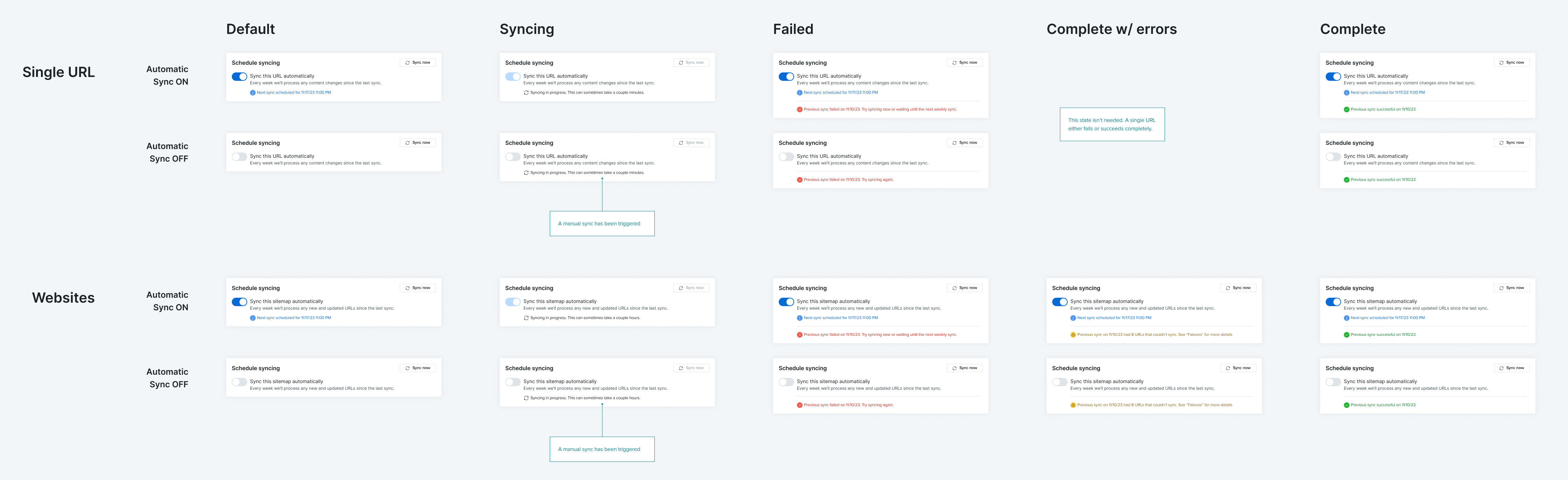Click green success icon in Websites Complete Sync-OFF card
This screenshot has height=480, width=1568.
(1346, 404)
